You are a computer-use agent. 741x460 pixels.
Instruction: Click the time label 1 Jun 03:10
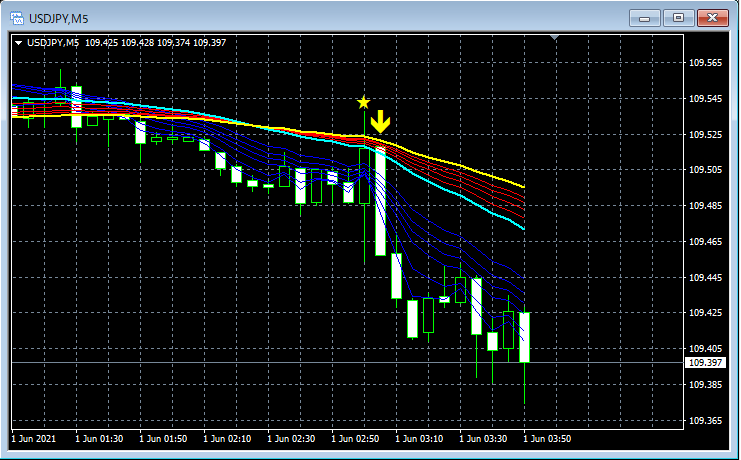click(419, 439)
